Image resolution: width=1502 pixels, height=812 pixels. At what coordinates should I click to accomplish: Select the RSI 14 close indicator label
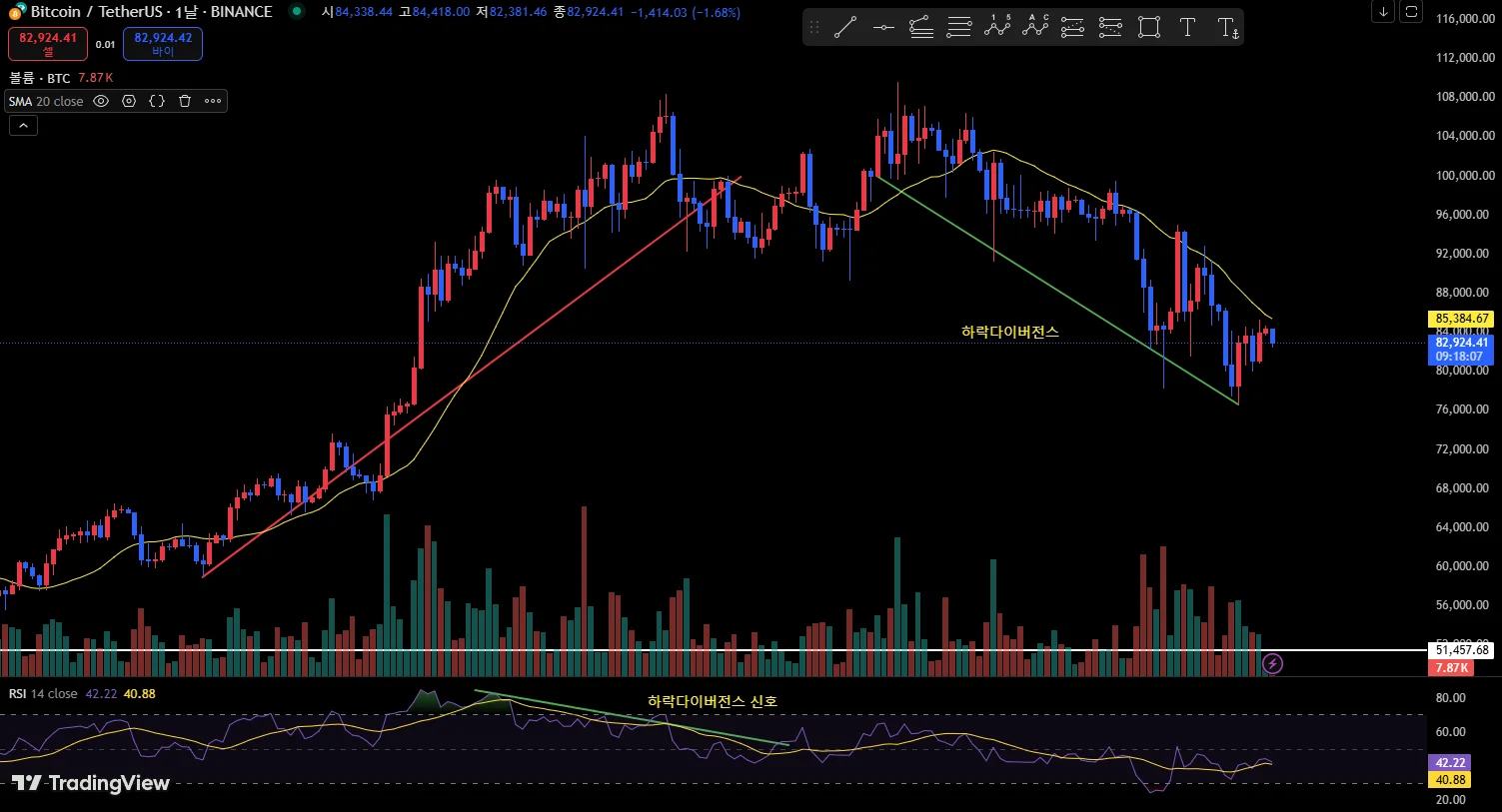pos(43,693)
